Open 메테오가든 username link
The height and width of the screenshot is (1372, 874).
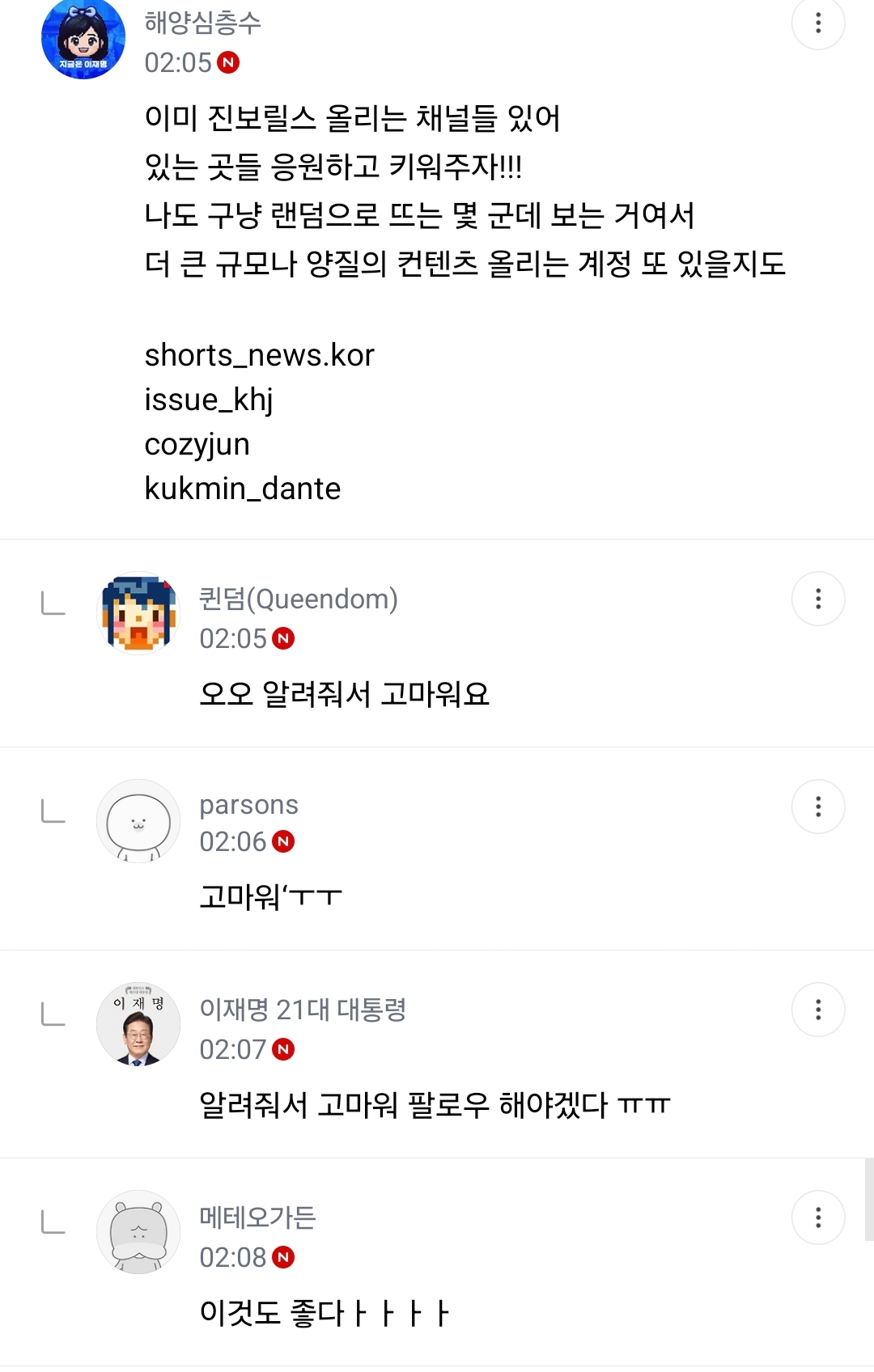(x=257, y=1217)
